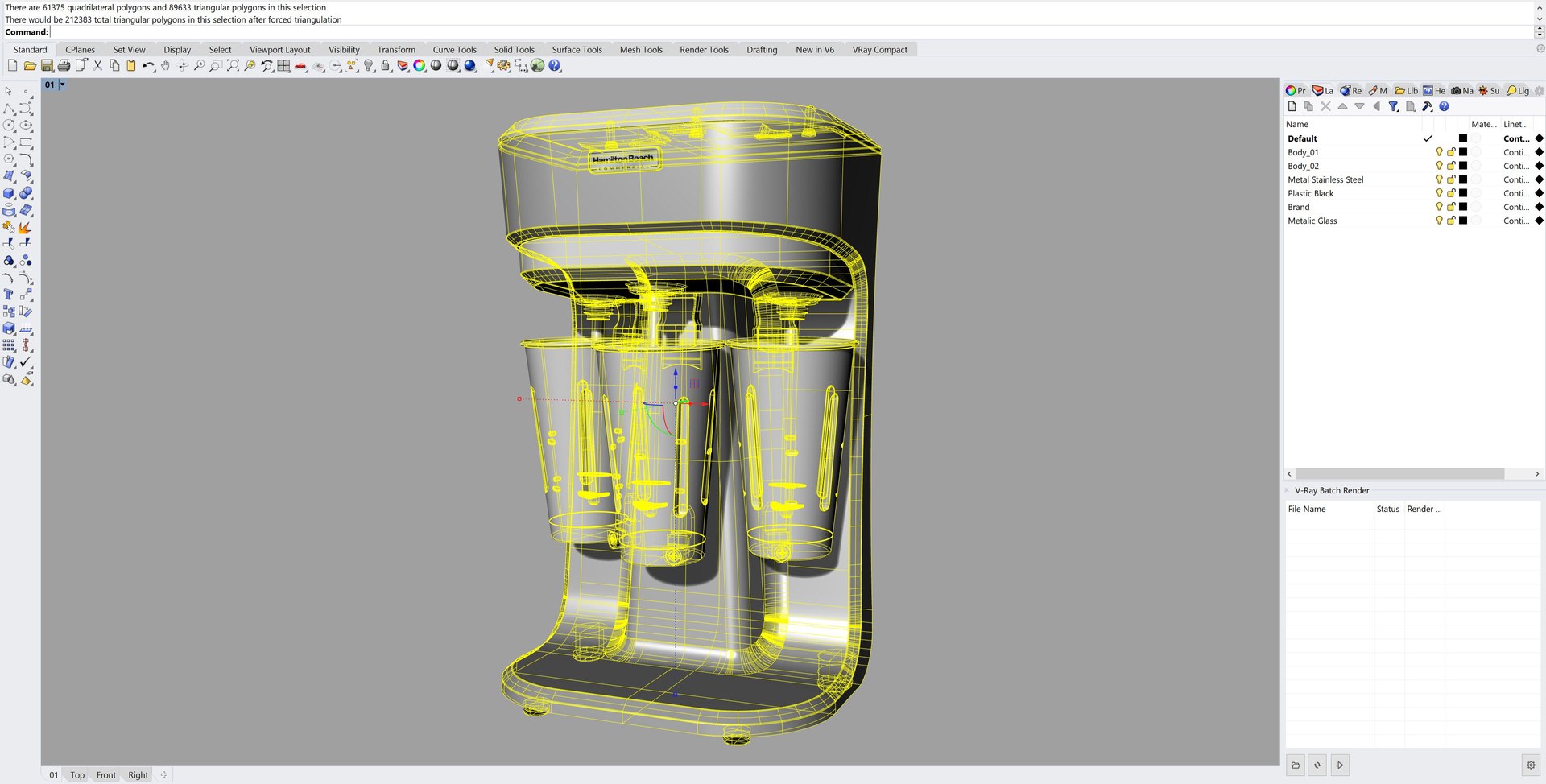Click the layer filter funnel icon

1393,106
